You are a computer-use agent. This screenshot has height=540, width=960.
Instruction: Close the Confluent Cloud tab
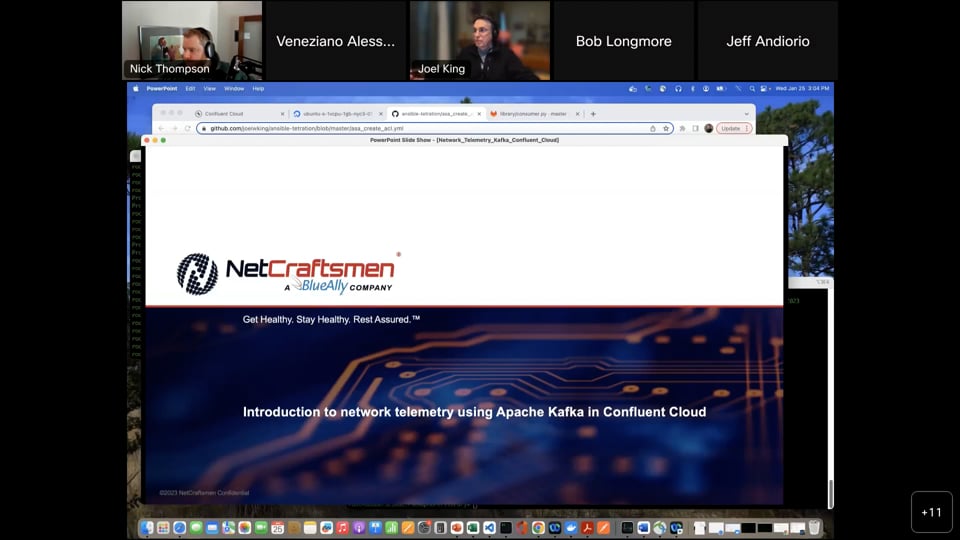coord(282,114)
